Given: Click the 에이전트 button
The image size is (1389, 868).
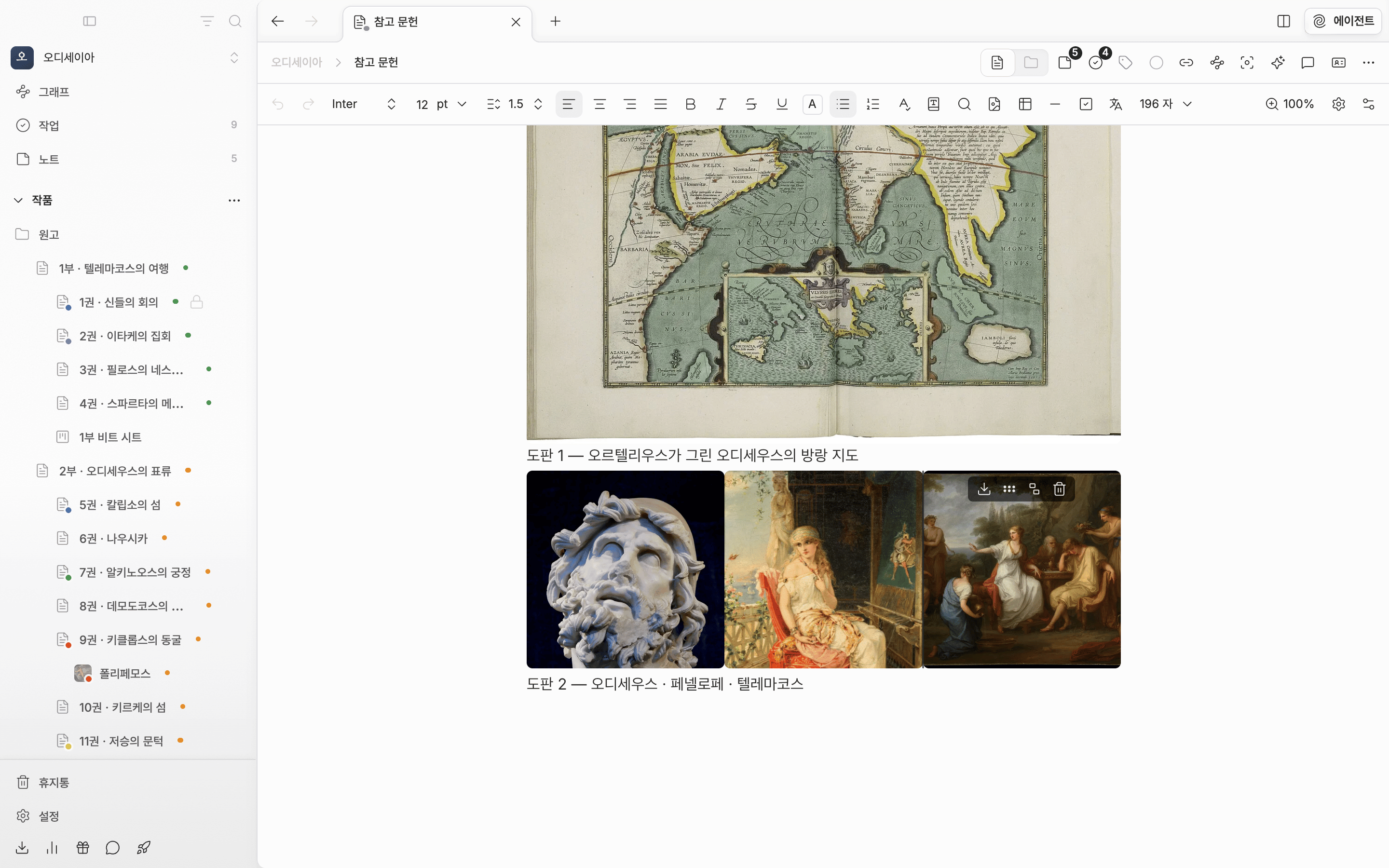Looking at the screenshot, I should tap(1343, 21).
